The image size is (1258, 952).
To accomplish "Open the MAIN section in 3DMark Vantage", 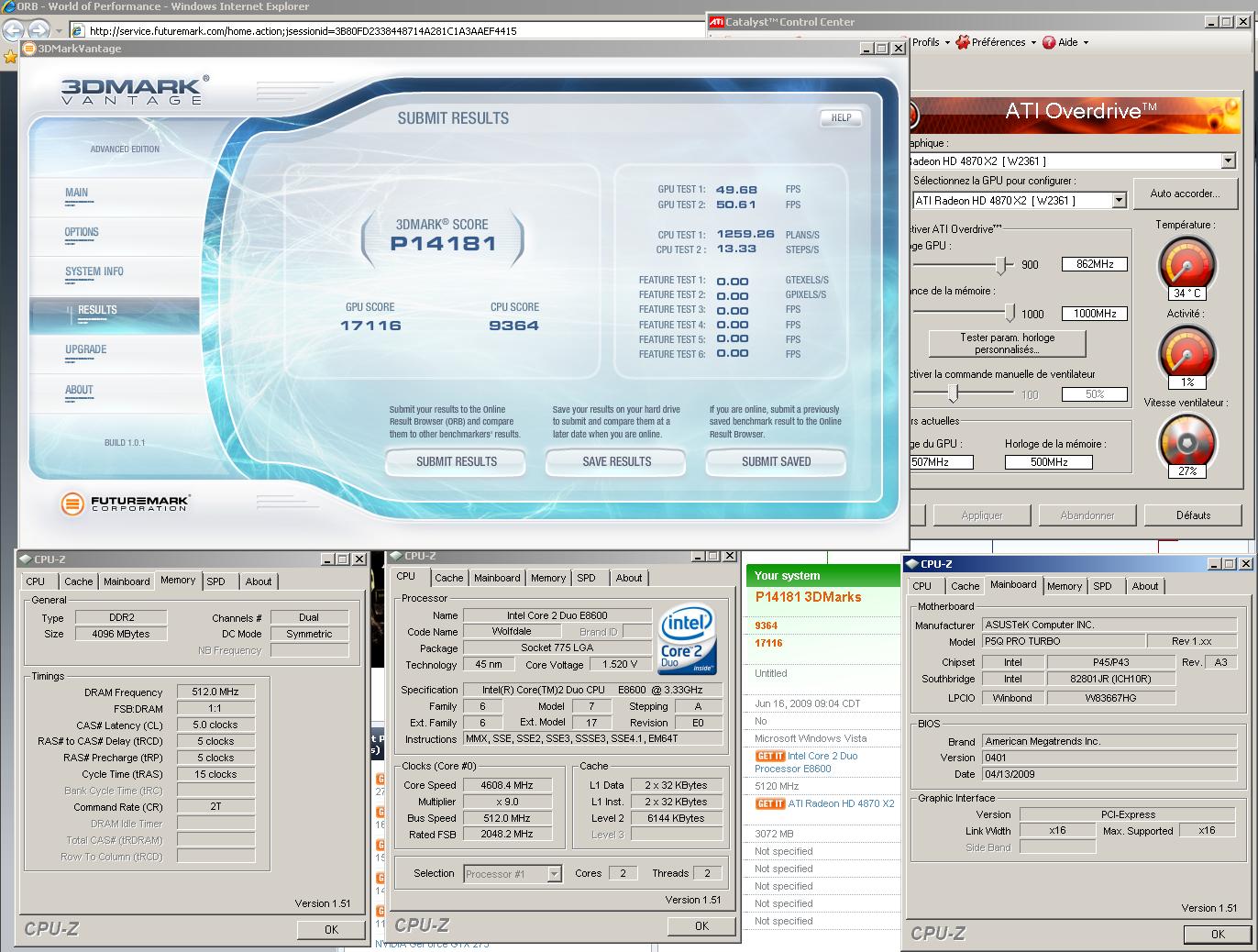I will [77, 193].
